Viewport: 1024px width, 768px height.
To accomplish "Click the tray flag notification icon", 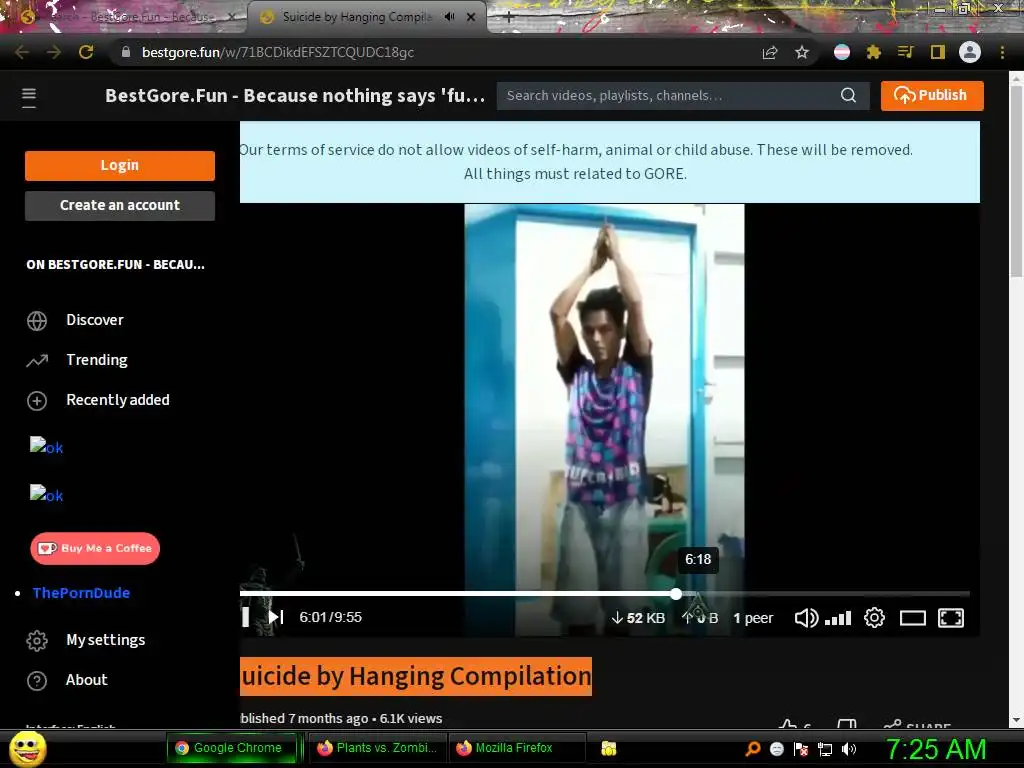I will click(x=801, y=749).
